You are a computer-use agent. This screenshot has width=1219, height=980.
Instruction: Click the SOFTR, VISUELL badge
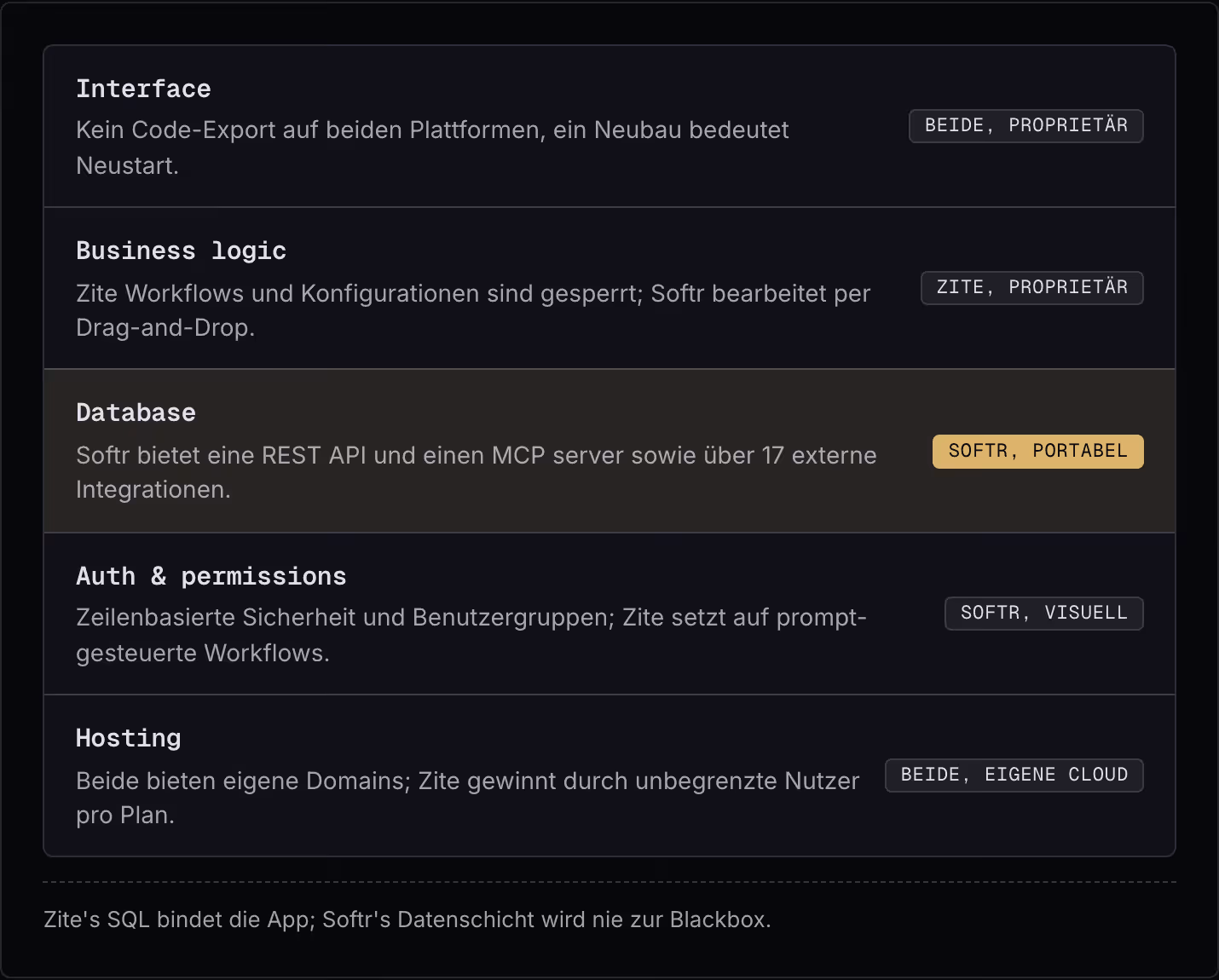1044,614
